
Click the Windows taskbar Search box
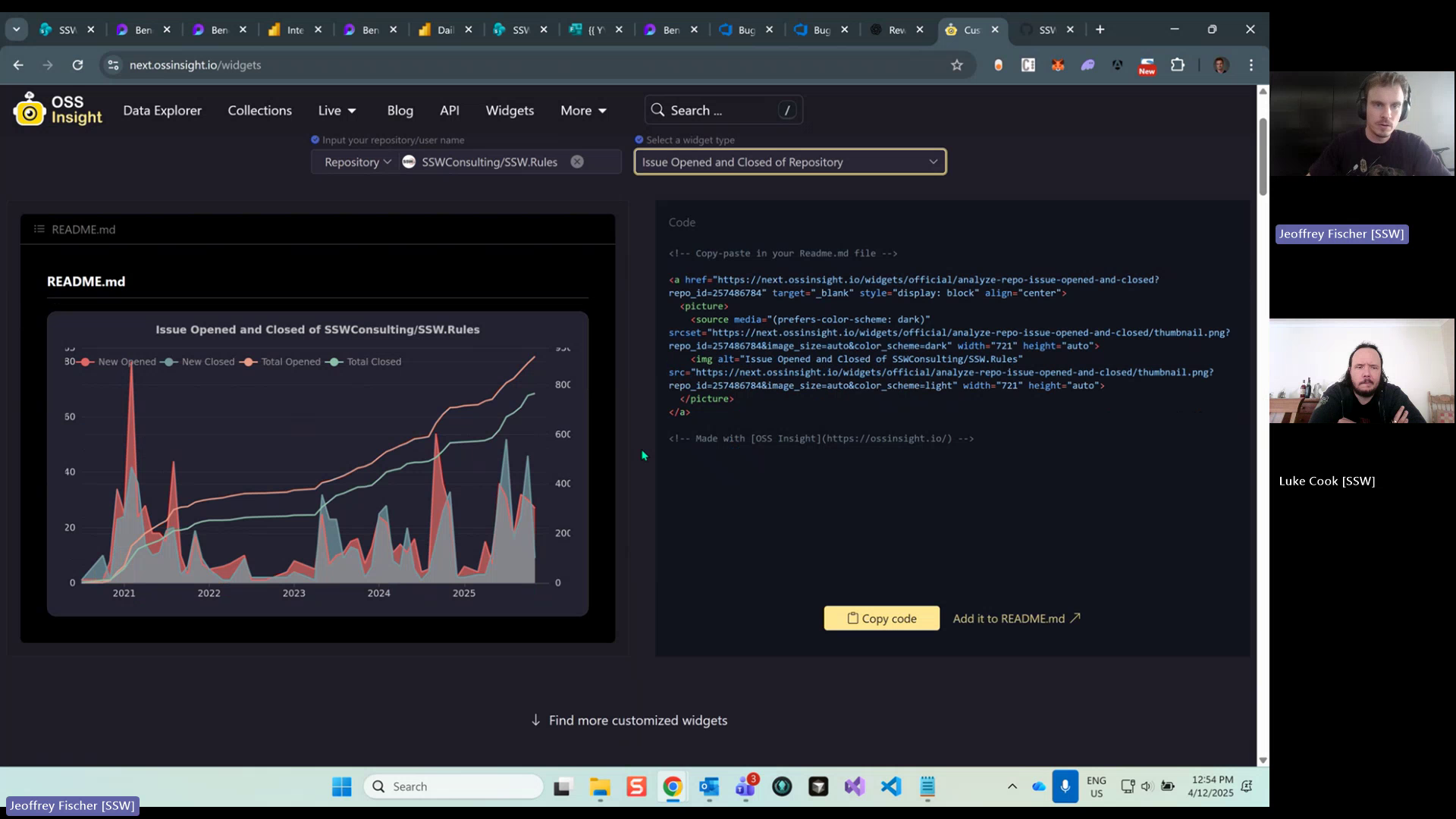tap(453, 786)
